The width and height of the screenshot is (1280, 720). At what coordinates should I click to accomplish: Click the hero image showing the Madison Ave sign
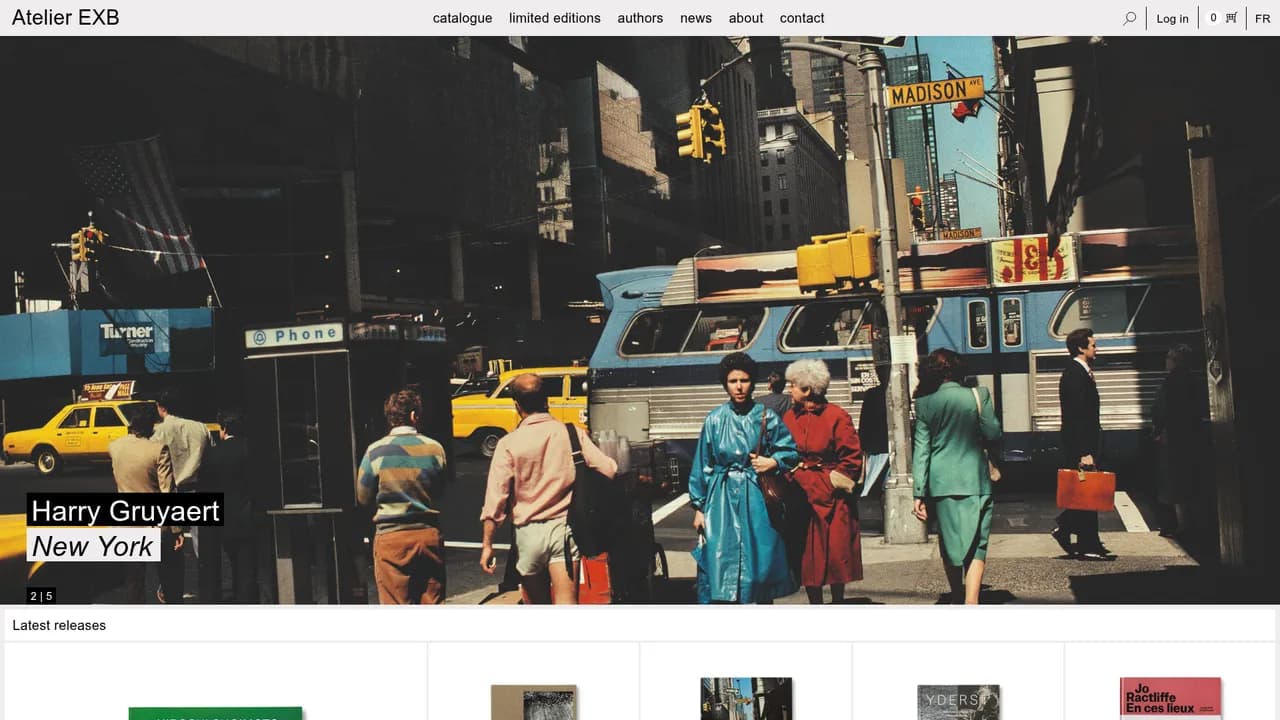coord(640,320)
